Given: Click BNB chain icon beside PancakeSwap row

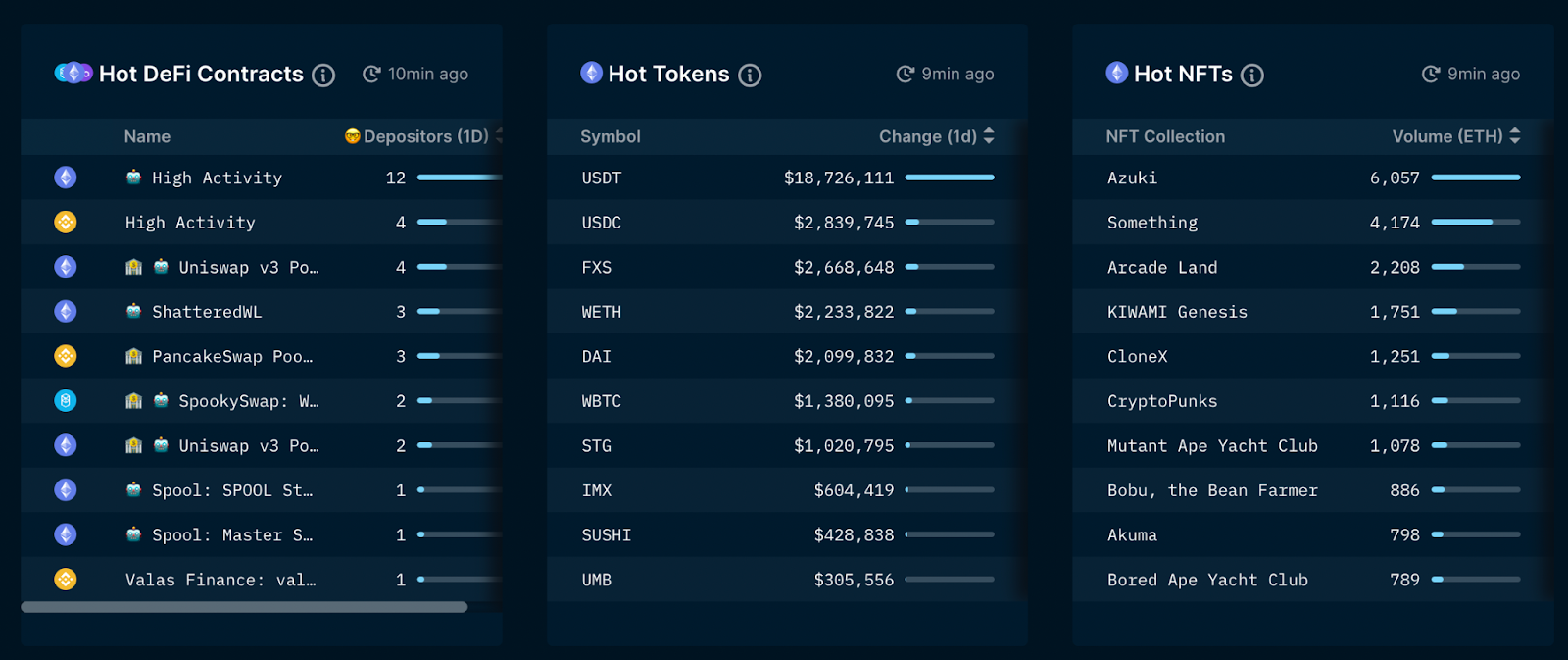Looking at the screenshot, I should (x=66, y=356).
